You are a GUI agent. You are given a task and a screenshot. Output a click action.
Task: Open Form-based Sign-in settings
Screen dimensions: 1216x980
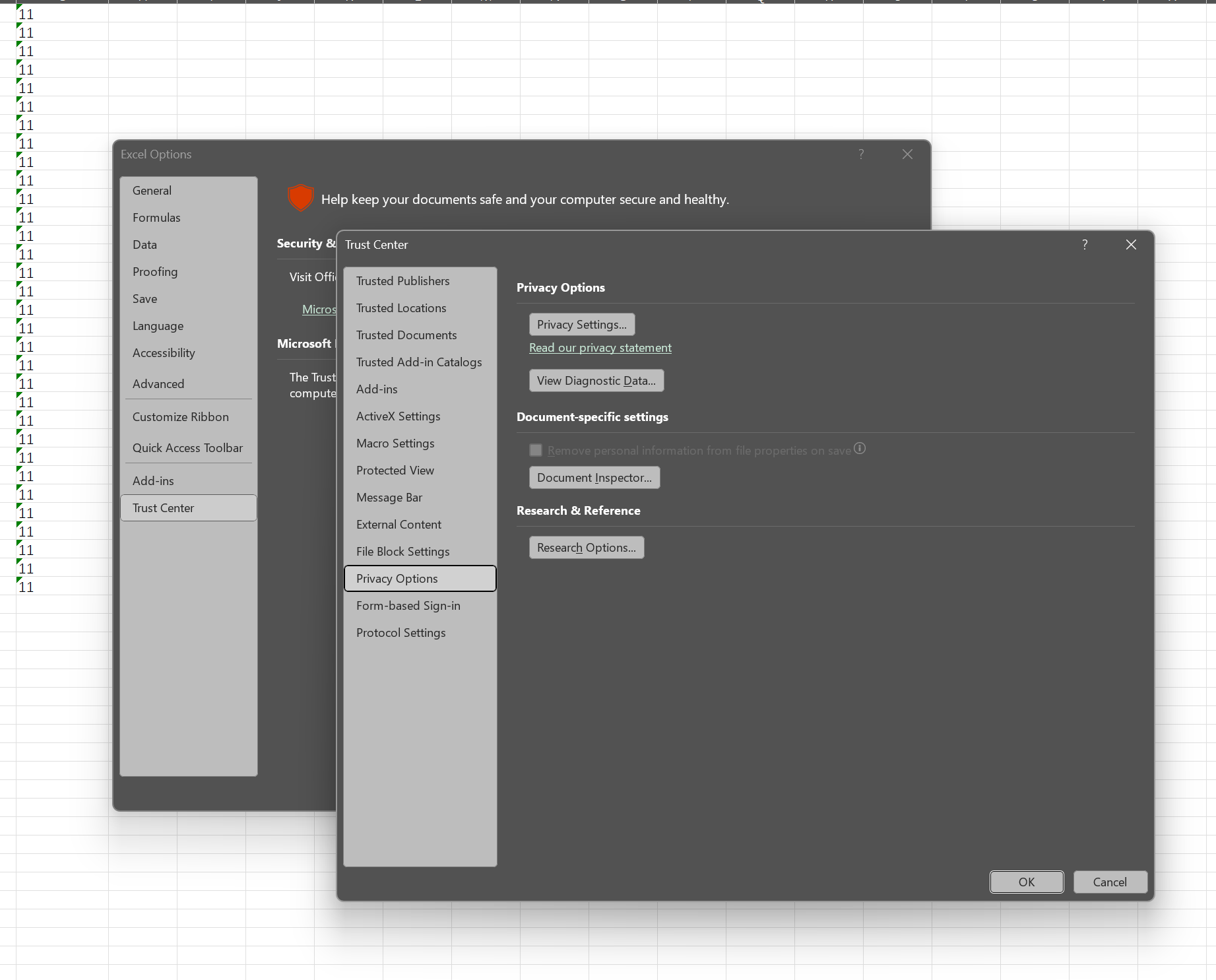[420, 606]
